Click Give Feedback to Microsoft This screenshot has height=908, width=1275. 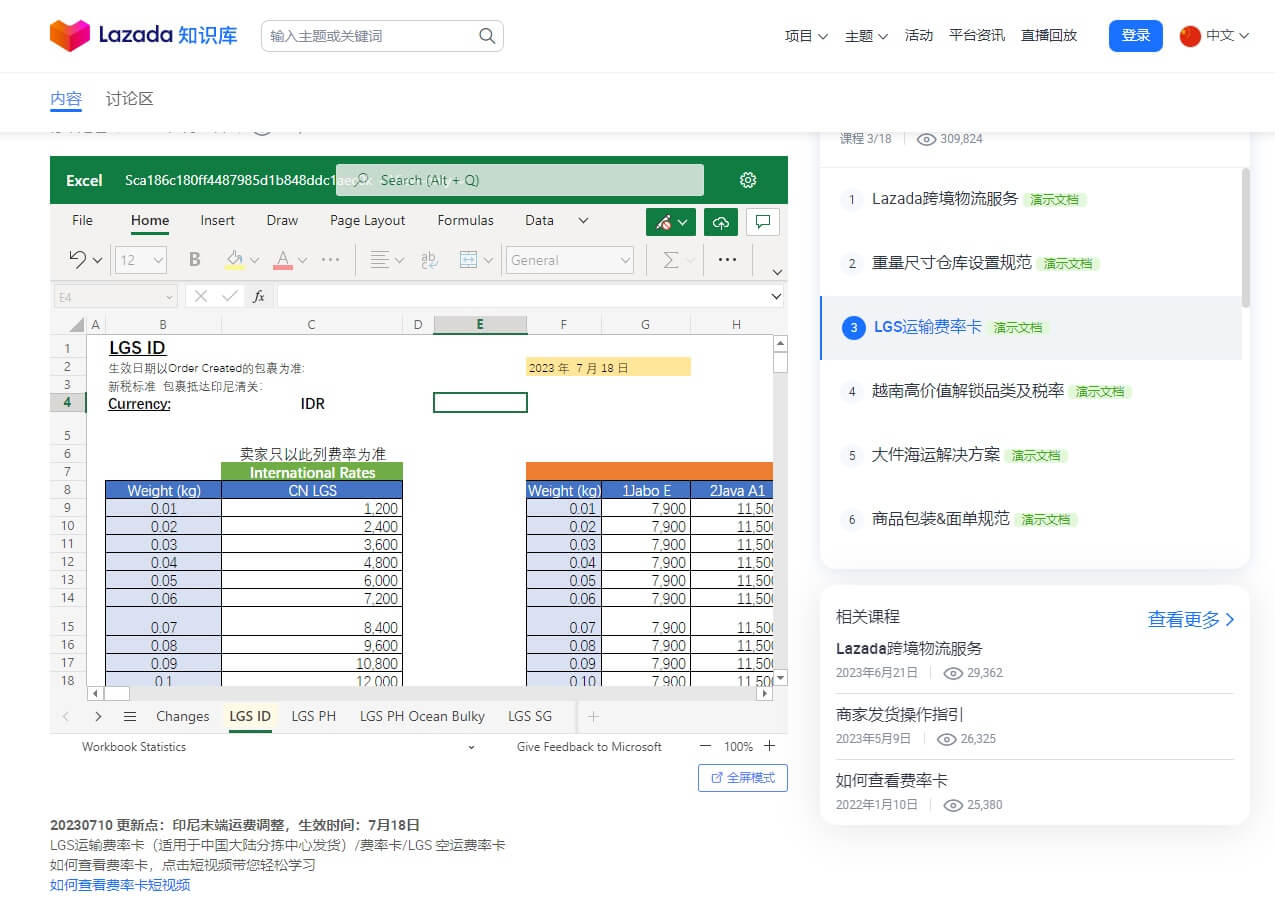point(589,746)
